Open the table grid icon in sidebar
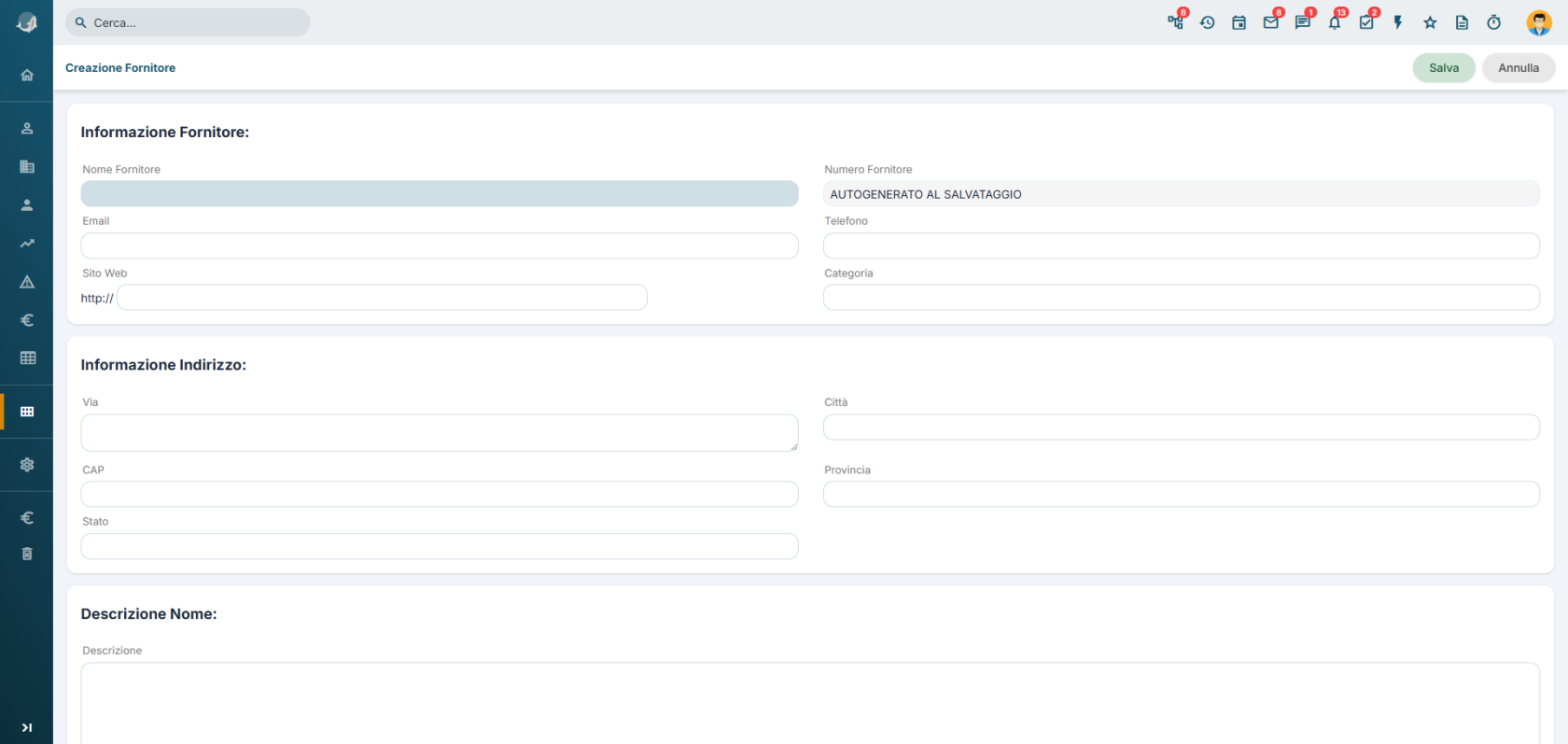The image size is (1568, 744). (x=28, y=358)
